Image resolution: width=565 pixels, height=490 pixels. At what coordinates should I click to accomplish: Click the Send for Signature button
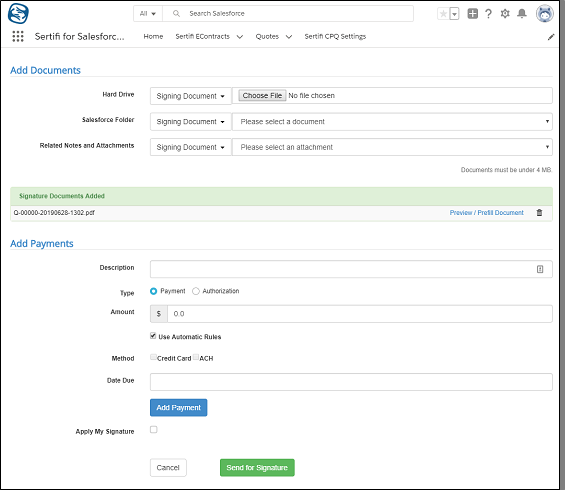[257, 468]
